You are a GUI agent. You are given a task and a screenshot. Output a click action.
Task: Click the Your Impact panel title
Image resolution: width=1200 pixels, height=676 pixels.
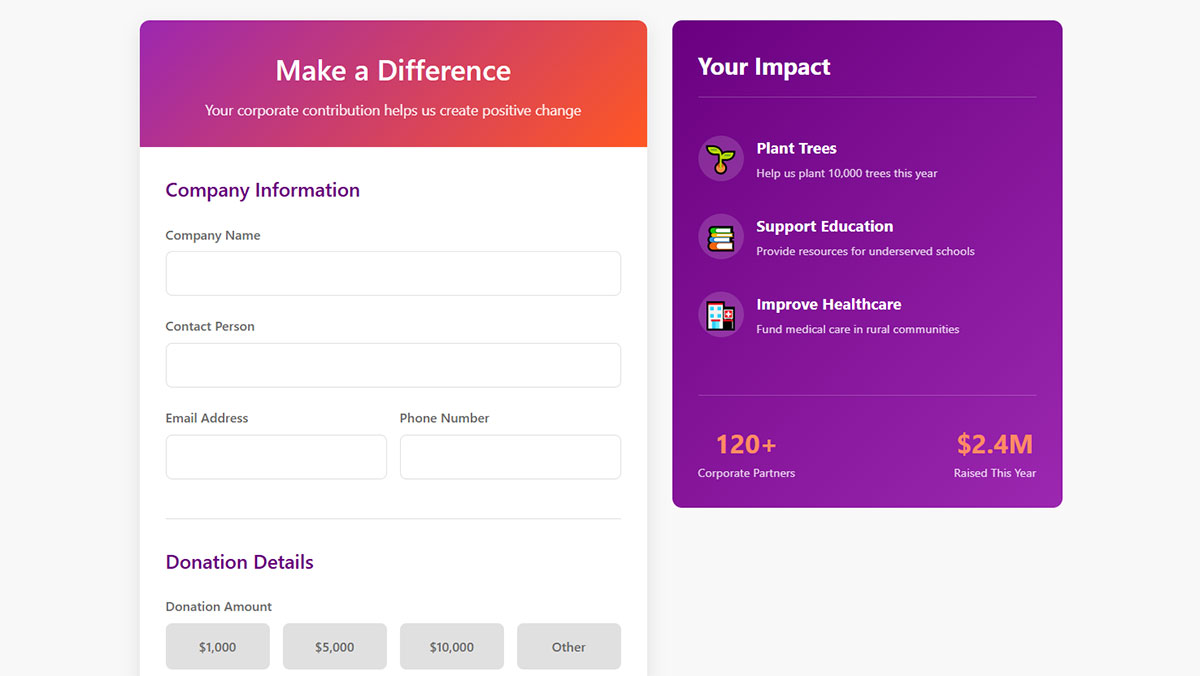pyautogui.click(x=764, y=67)
